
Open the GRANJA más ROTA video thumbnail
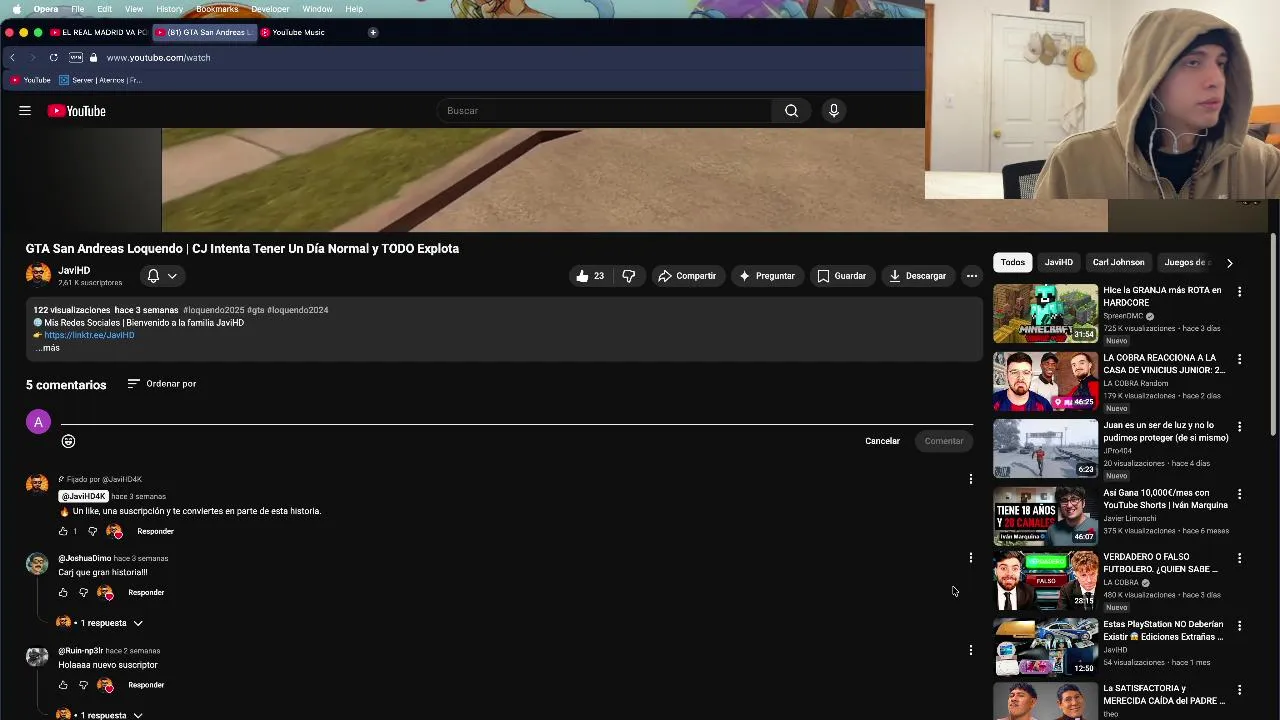pos(1045,314)
